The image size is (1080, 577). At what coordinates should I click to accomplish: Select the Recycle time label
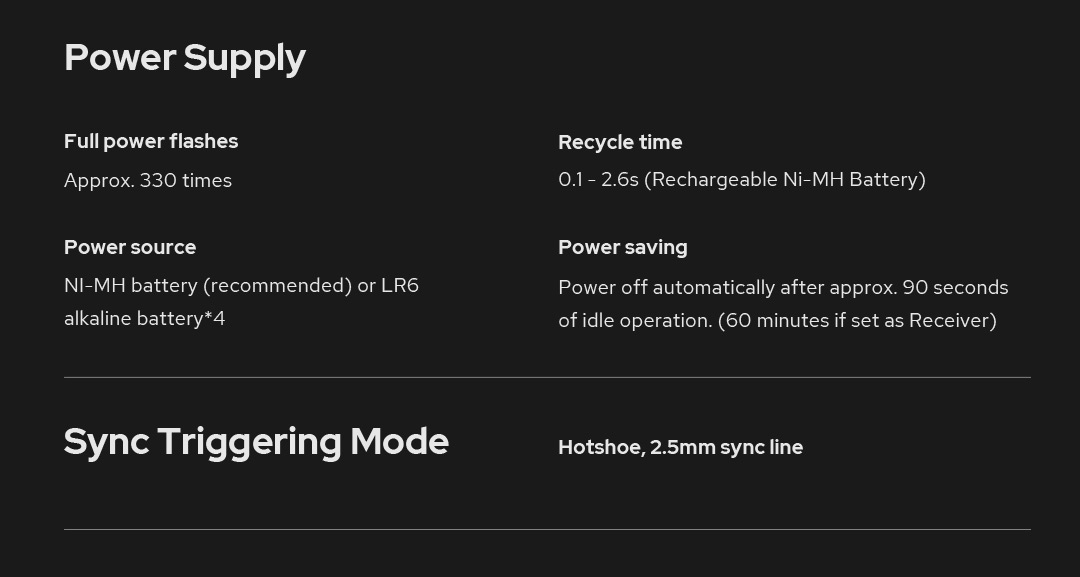[x=620, y=143]
